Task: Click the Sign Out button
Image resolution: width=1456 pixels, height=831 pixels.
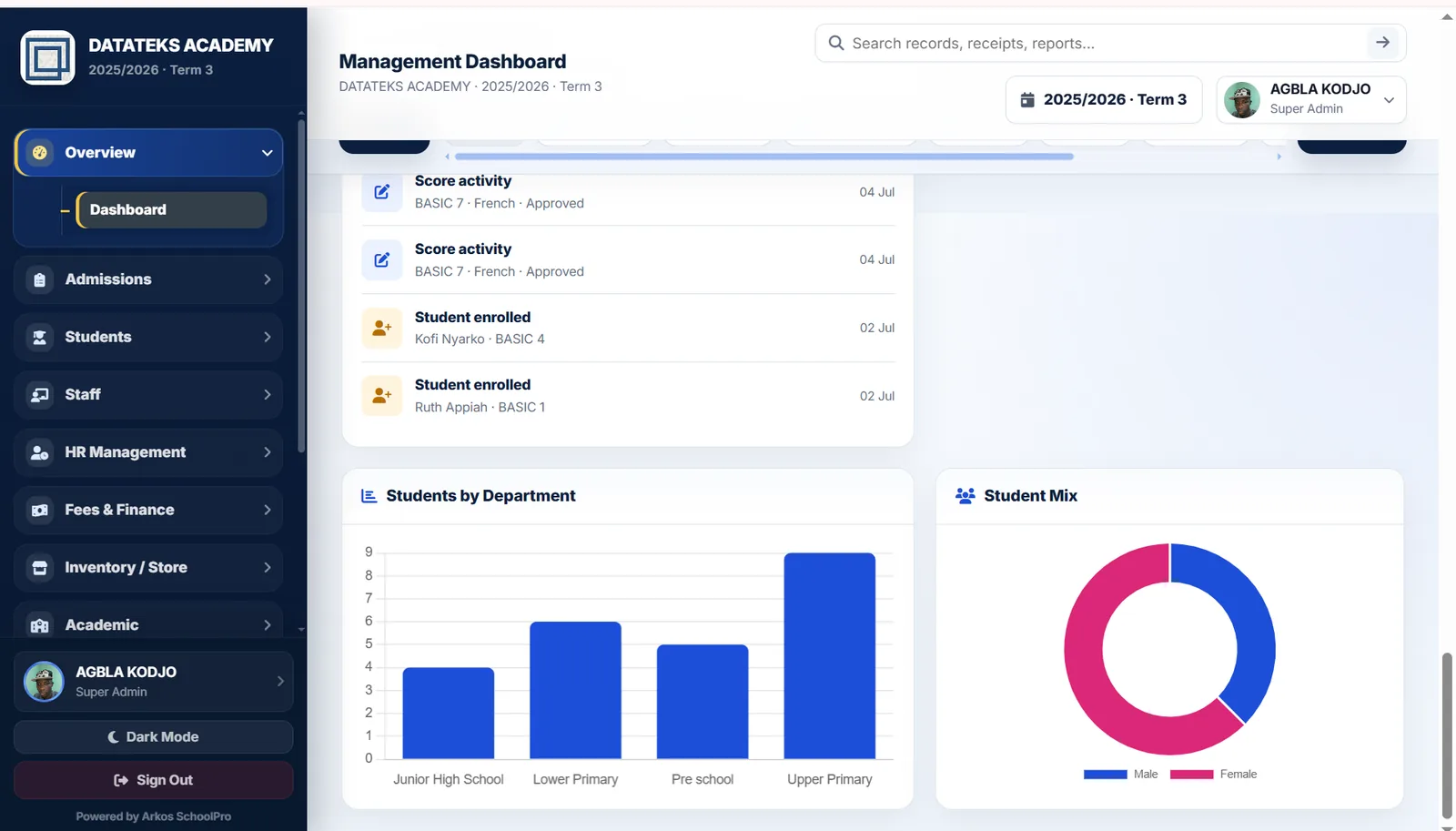Action: [x=153, y=780]
